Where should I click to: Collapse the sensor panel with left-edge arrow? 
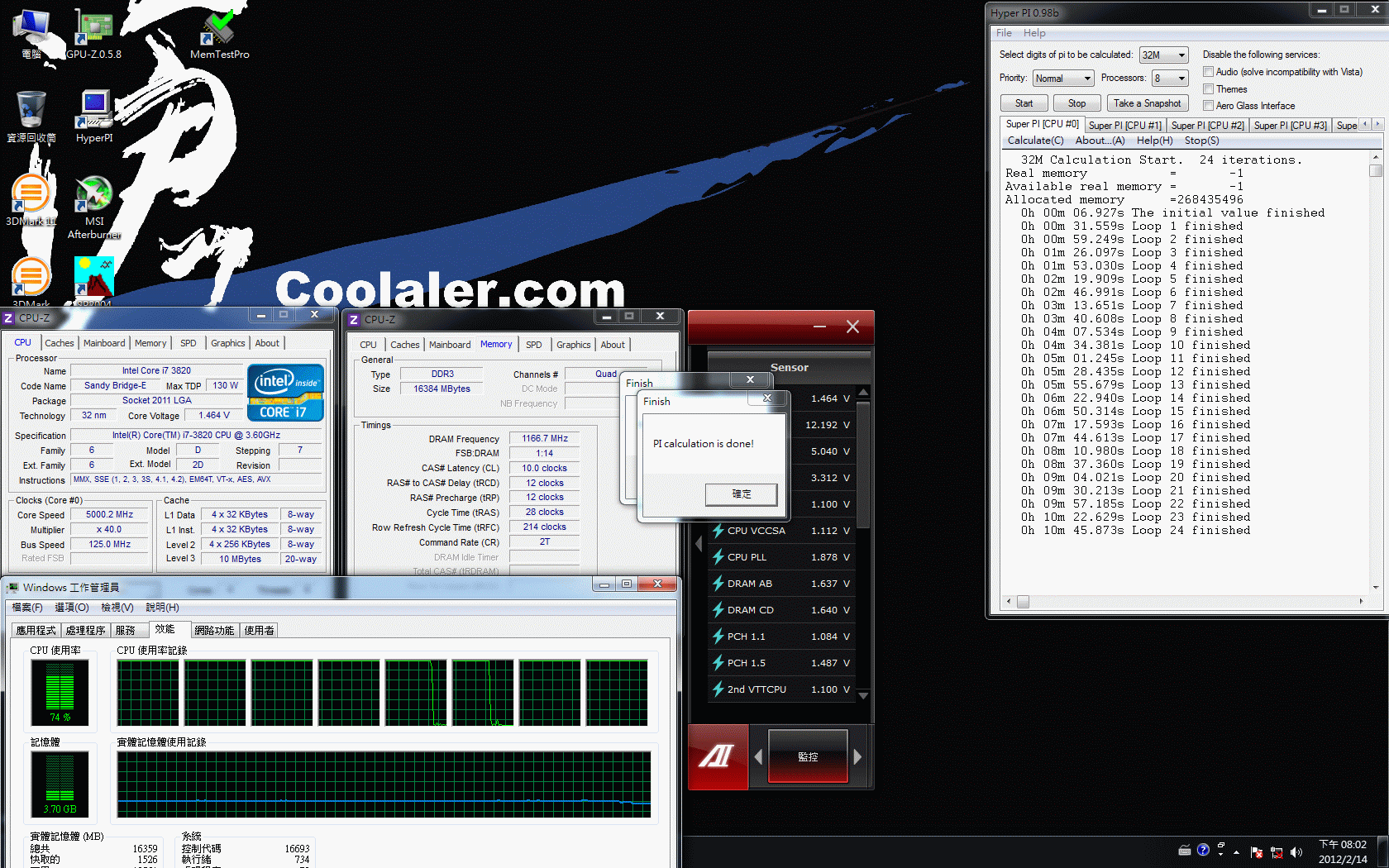(x=698, y=544)
